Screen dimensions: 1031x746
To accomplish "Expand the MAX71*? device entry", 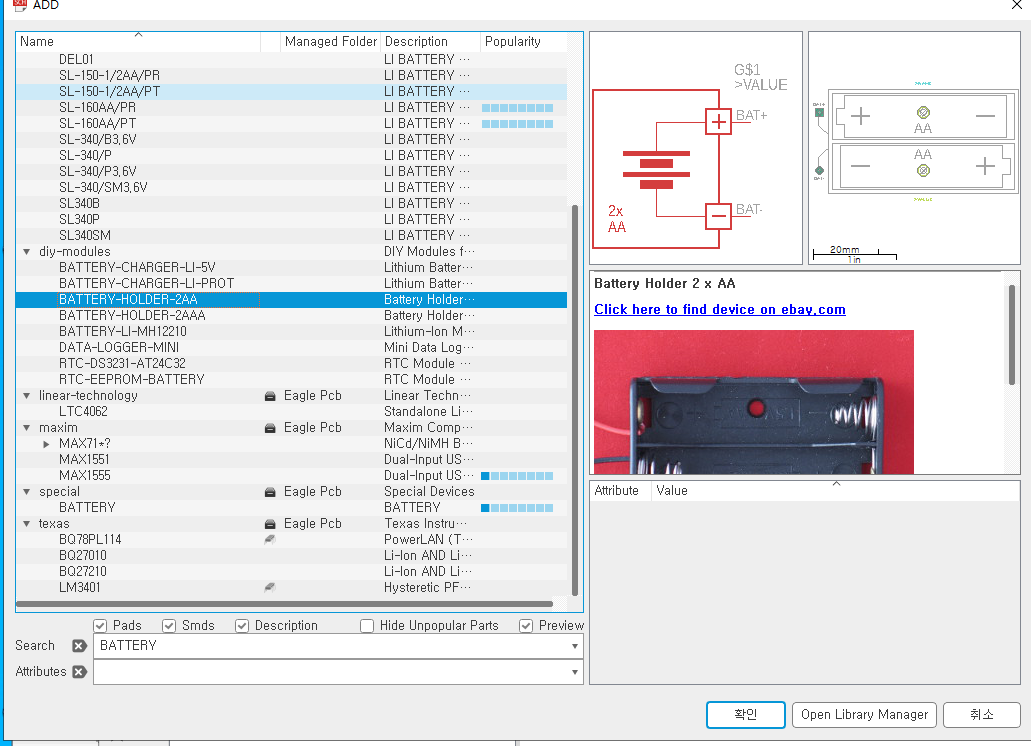I will click(x=46, y=444).
